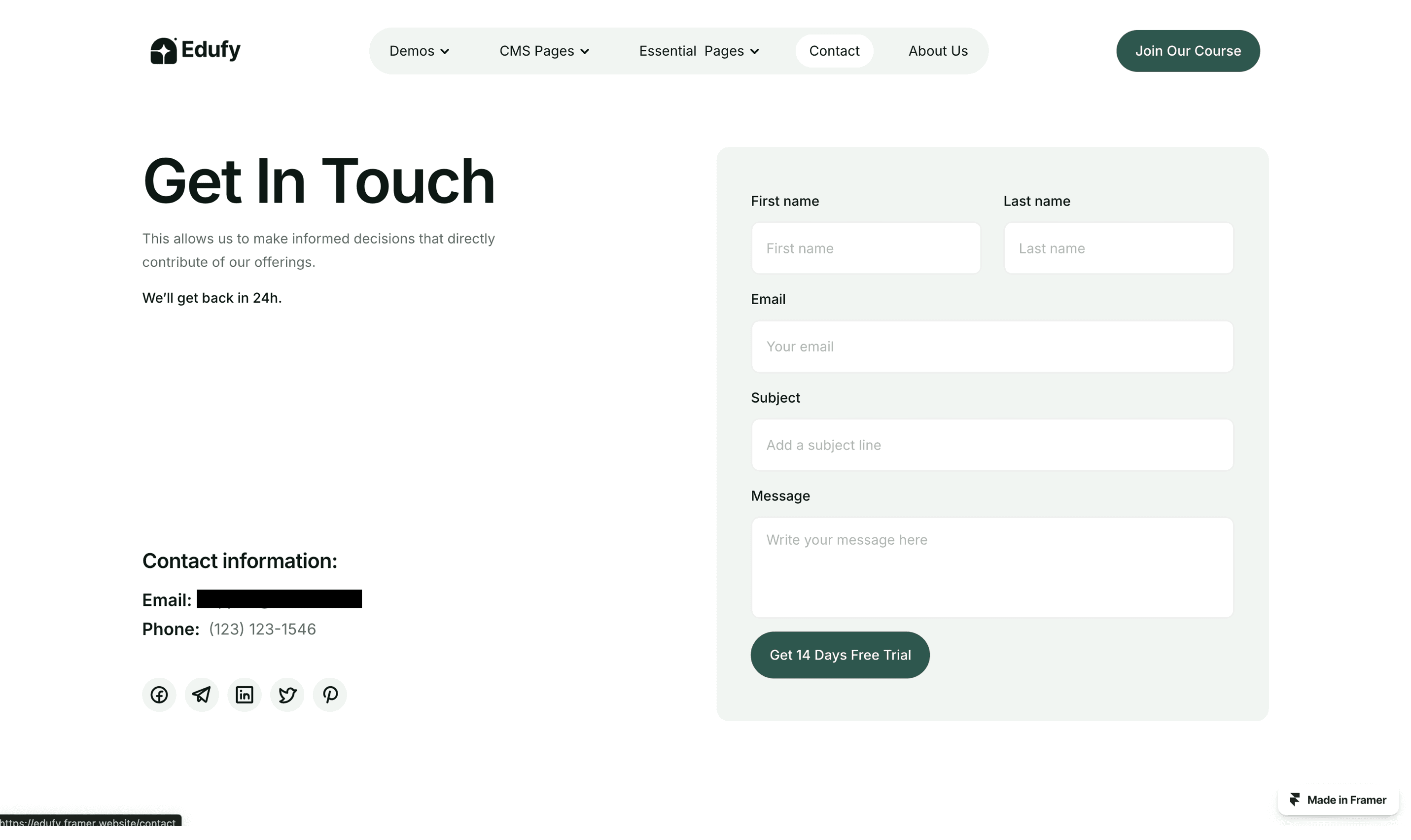Focus the Last name input field

pos(1118,248)
